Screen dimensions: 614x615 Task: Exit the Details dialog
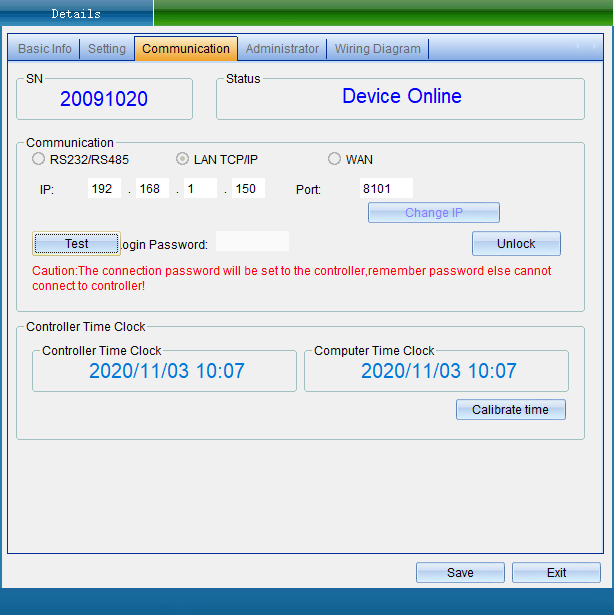tap(556, 573)
